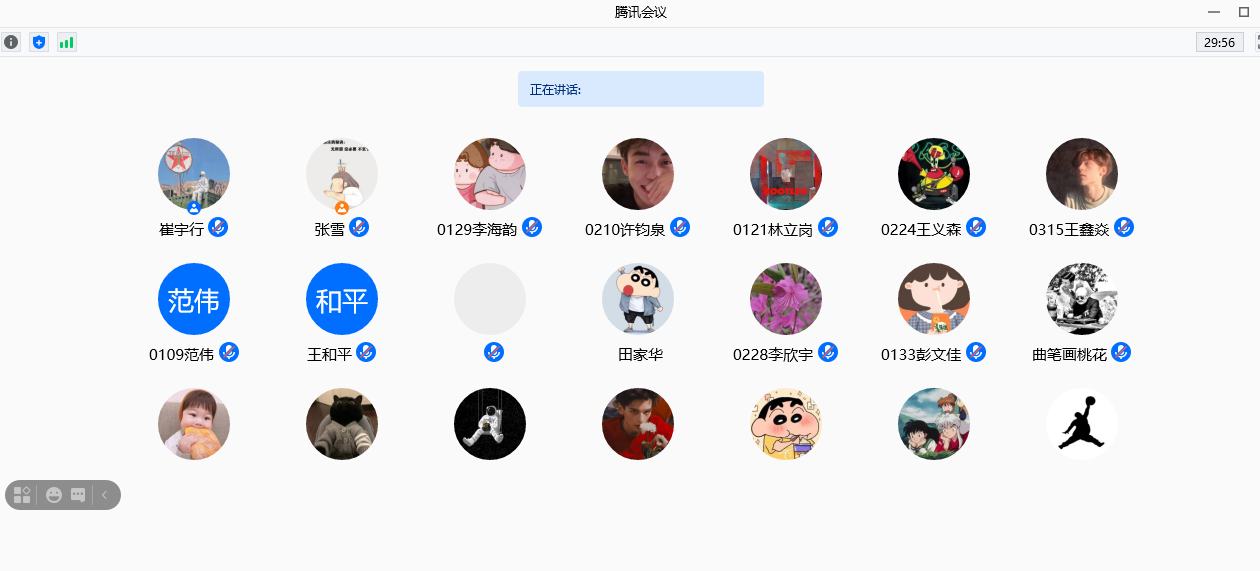This screenshot has height=571, width=1260.
Task: Open the chat bubble icon
Action: point(78,495)
